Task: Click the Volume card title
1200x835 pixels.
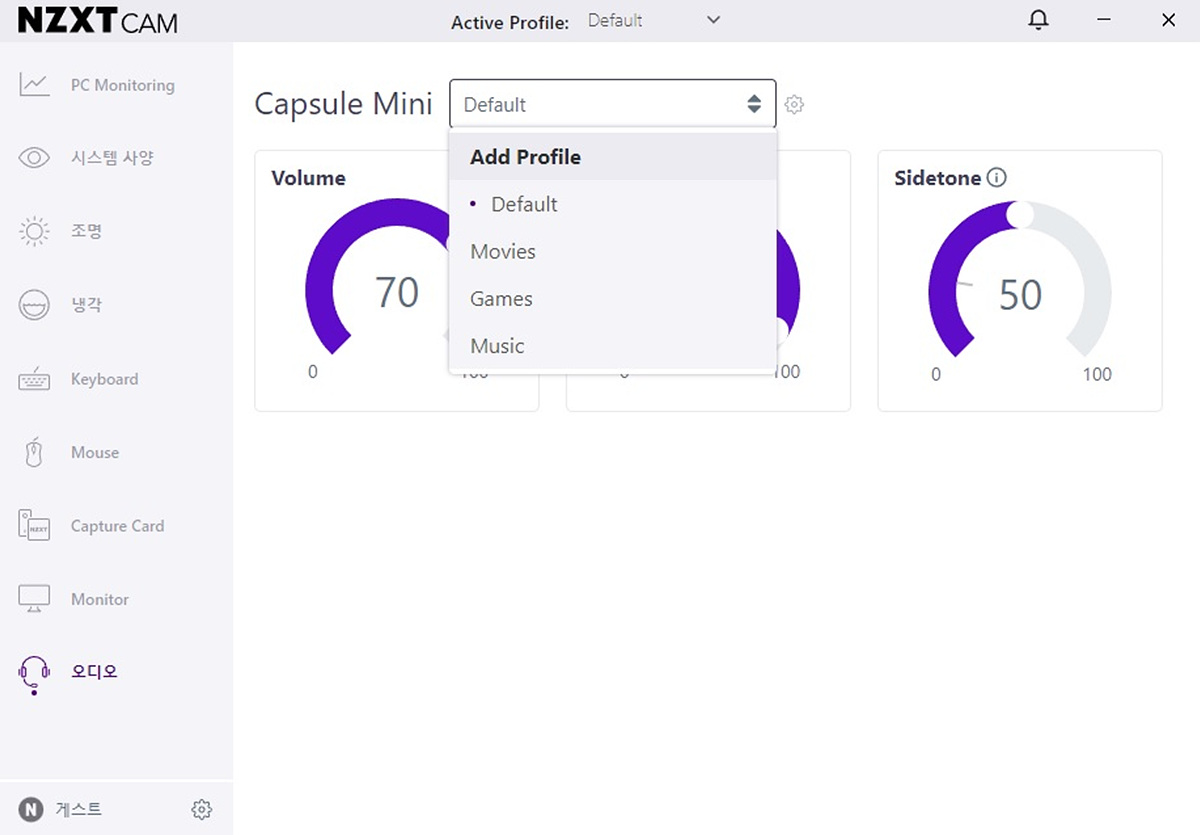Action: (308, 178)
